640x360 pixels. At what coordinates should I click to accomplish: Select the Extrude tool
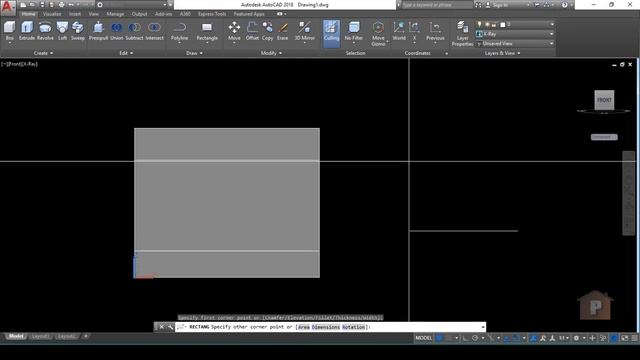[27, 31]
